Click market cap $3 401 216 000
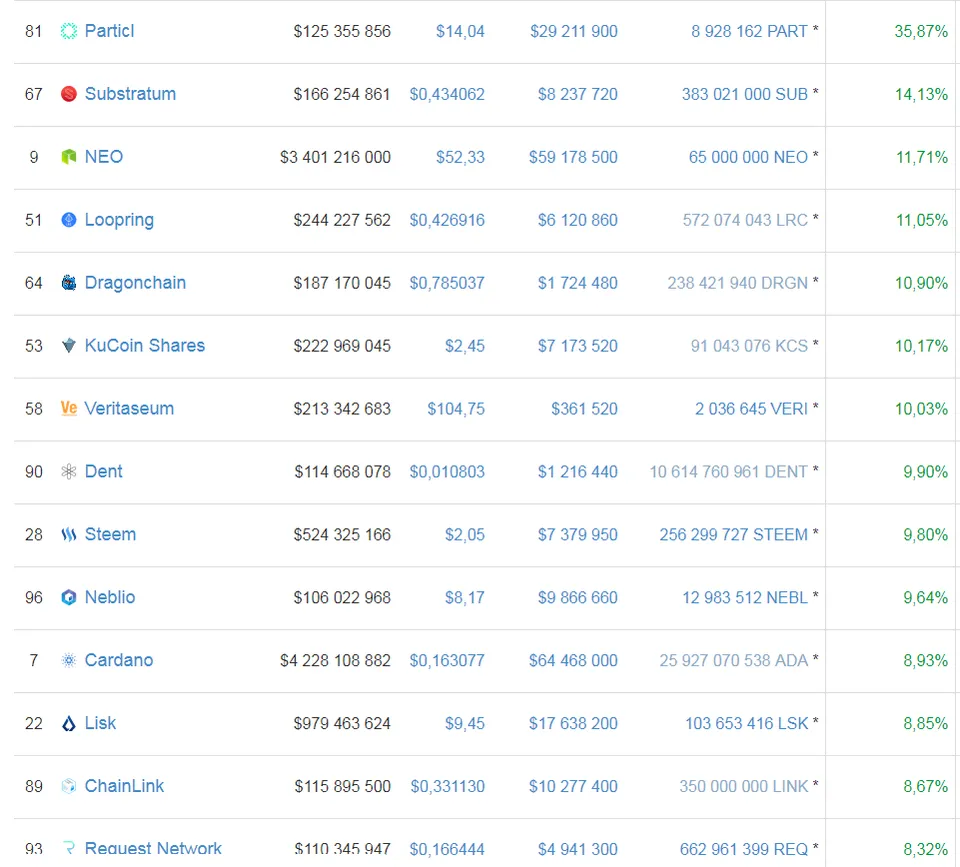This screenshot has width=960, height=867. pyautogui.click(x=335, y=157)
